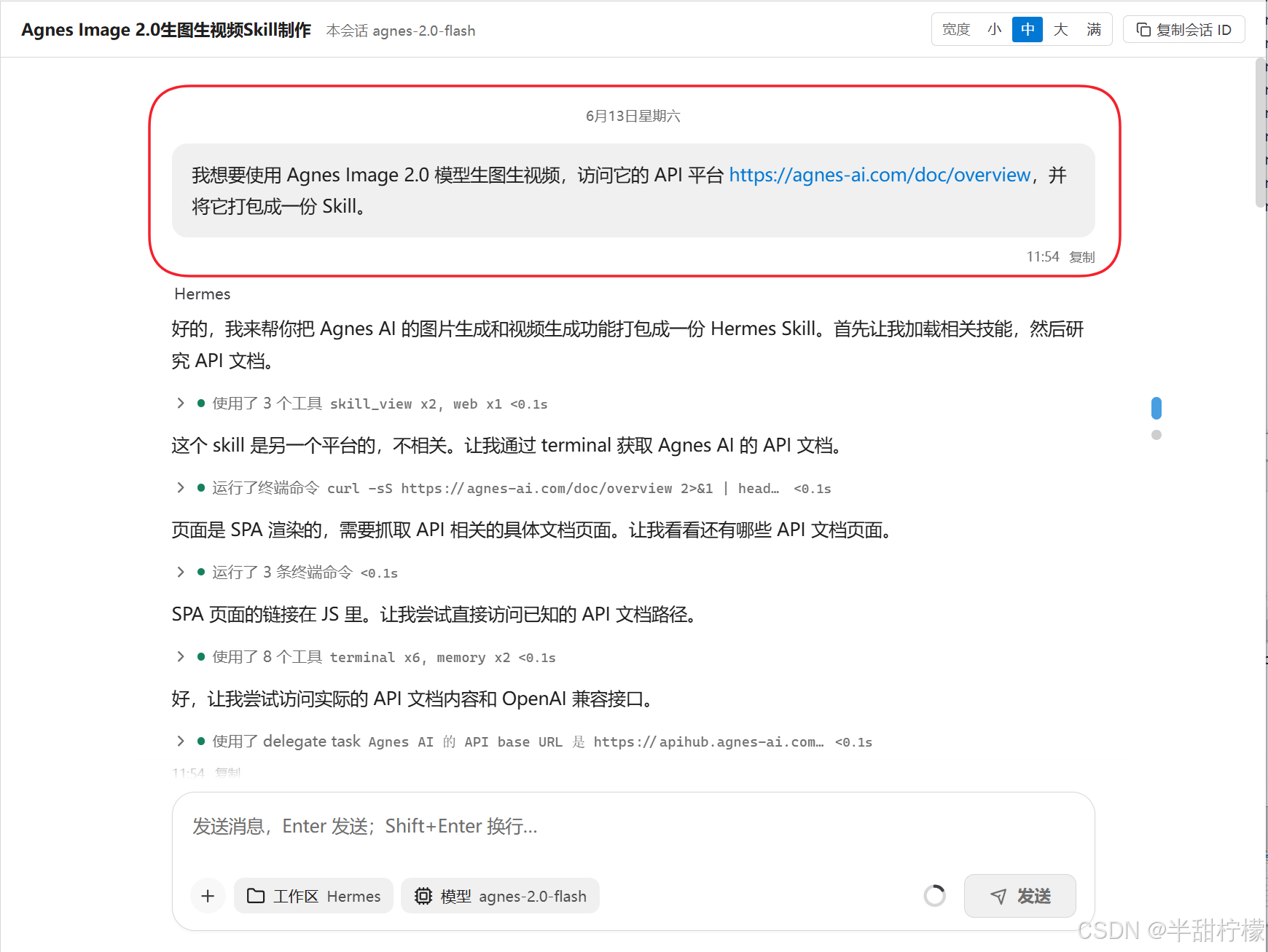Click the loading spinner near send
This screenshot has height=952, width=1268.
(935, 896)
